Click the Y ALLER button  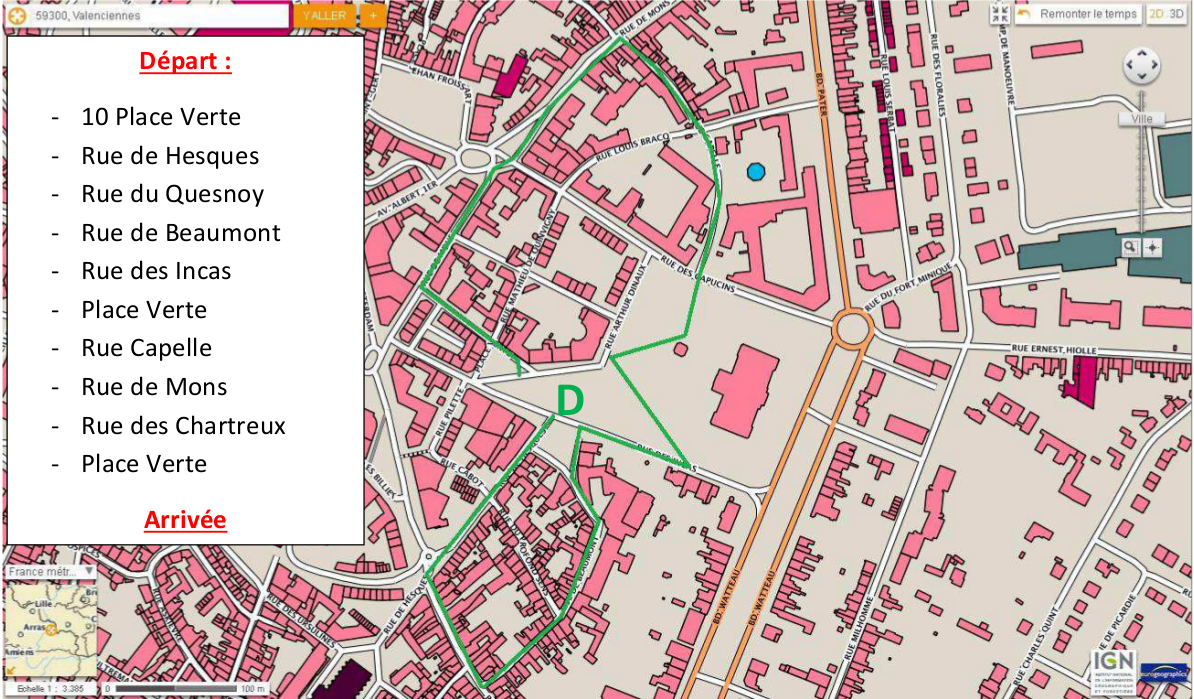[x=324, y=15]
